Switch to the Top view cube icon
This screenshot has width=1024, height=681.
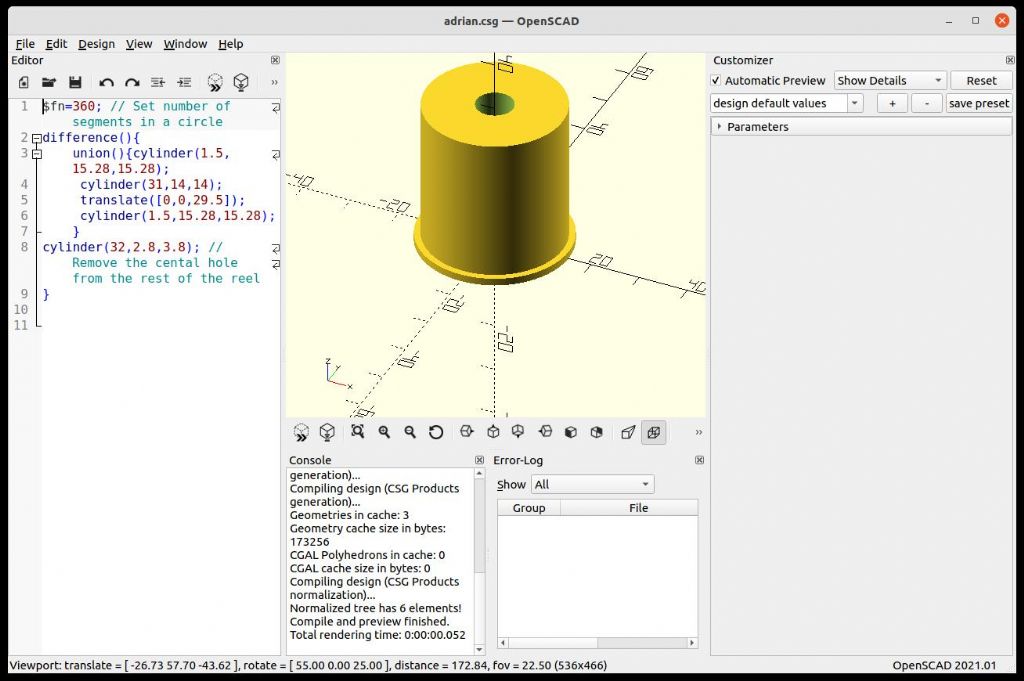[493, 432]
